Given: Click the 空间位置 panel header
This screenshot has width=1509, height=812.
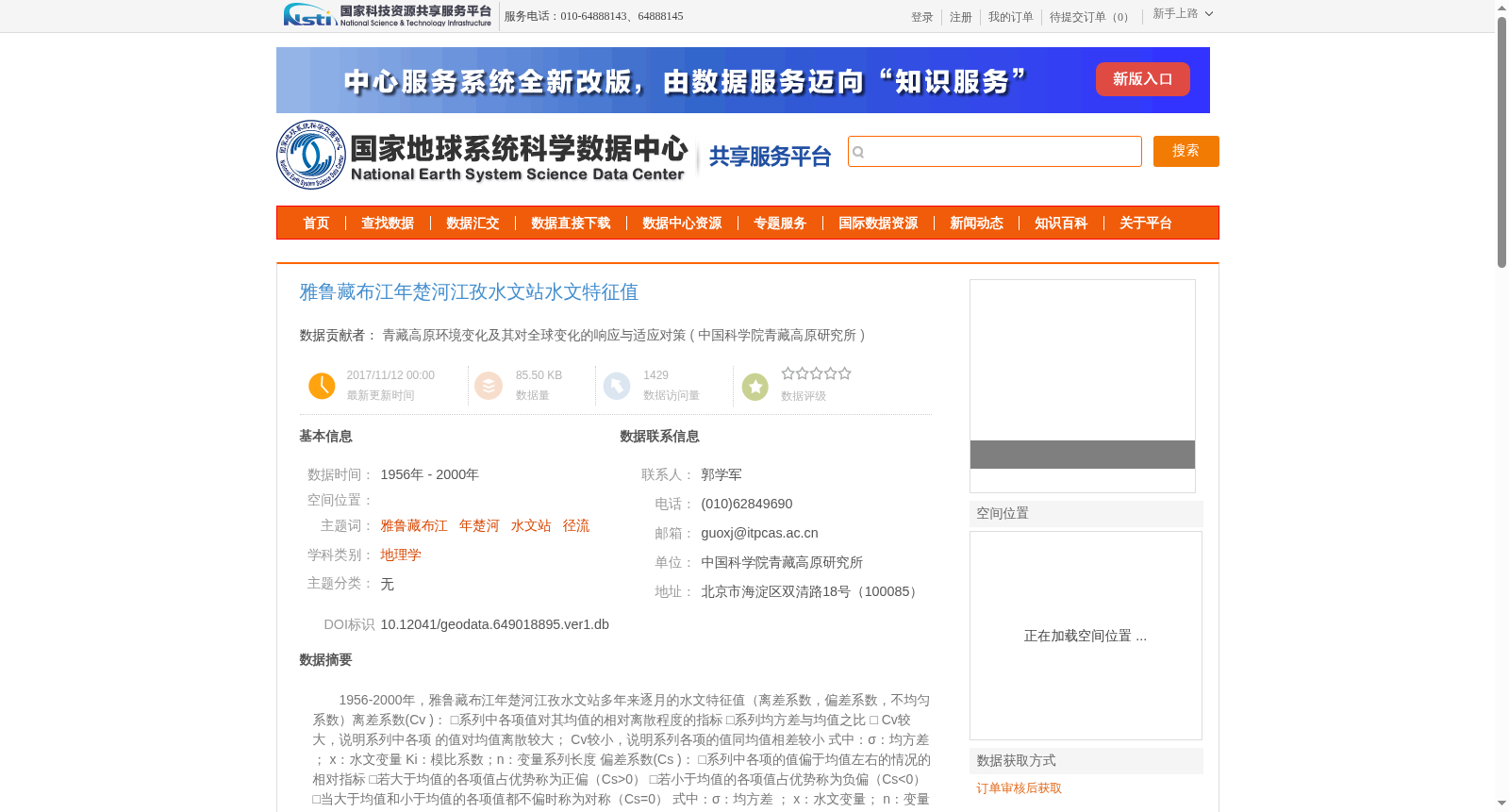Looking at the screenshot, I should click(x=1086, y=514).
